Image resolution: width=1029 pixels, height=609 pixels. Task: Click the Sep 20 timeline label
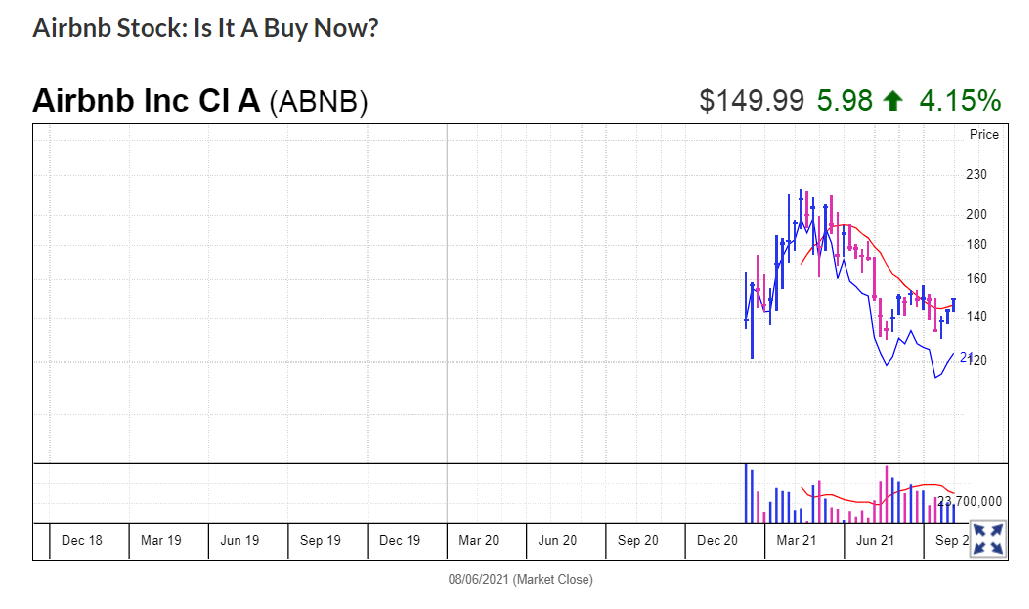(638, 541)
